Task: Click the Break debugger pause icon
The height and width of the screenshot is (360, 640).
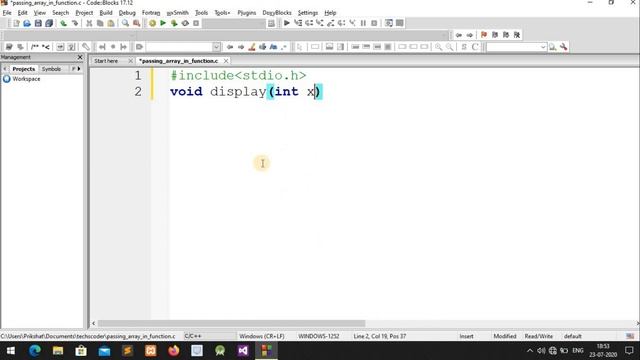Action: [363, 23]
